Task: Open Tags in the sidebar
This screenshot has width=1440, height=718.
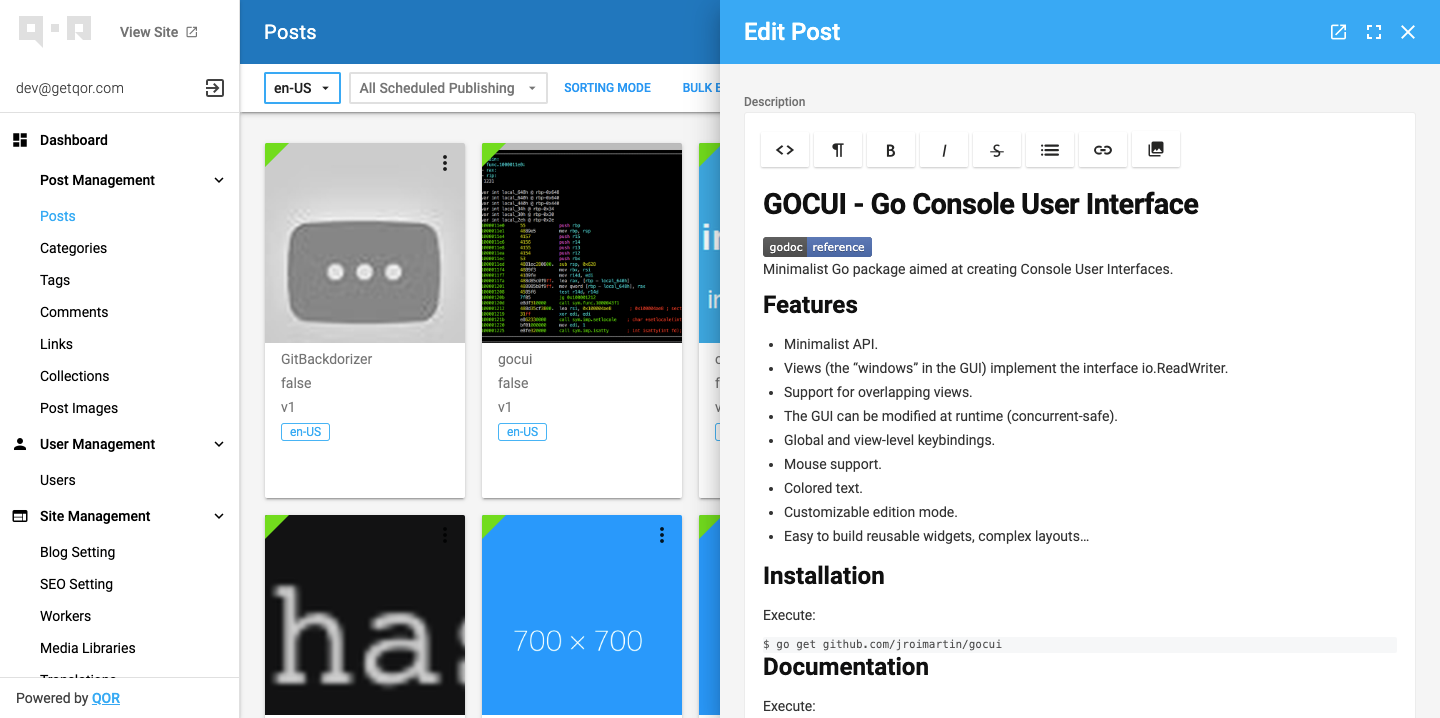Action: click(55, 280)
